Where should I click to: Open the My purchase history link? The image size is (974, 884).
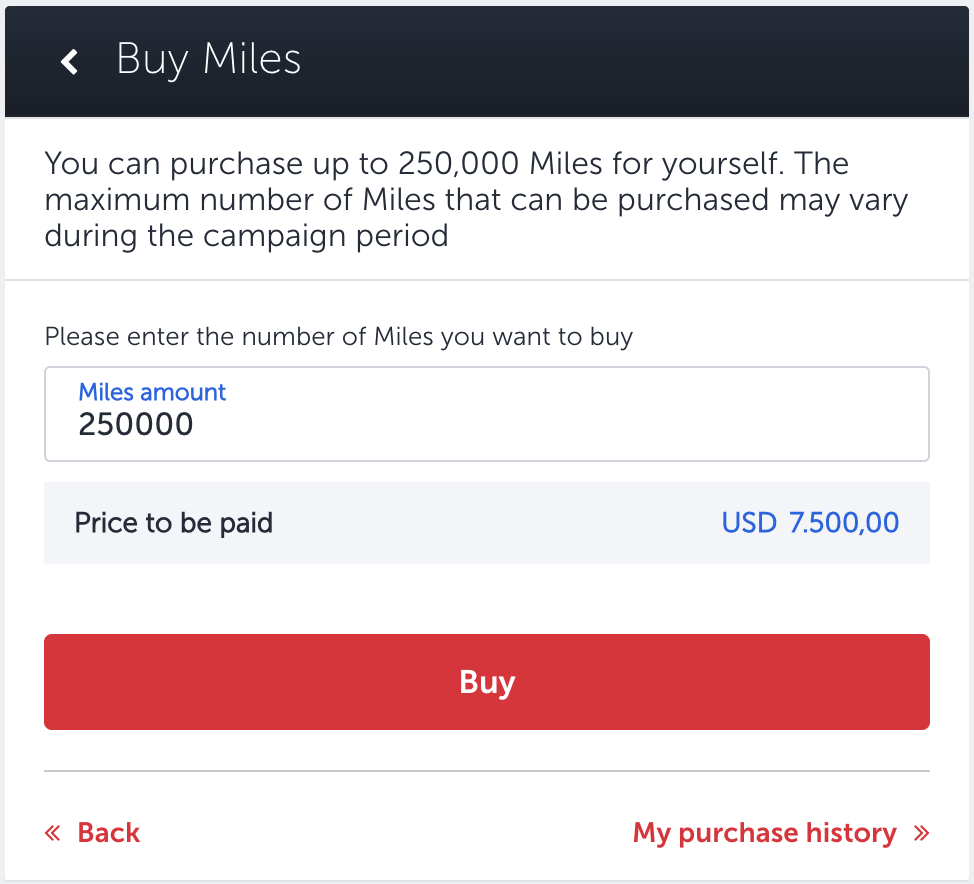click(764, 833)
